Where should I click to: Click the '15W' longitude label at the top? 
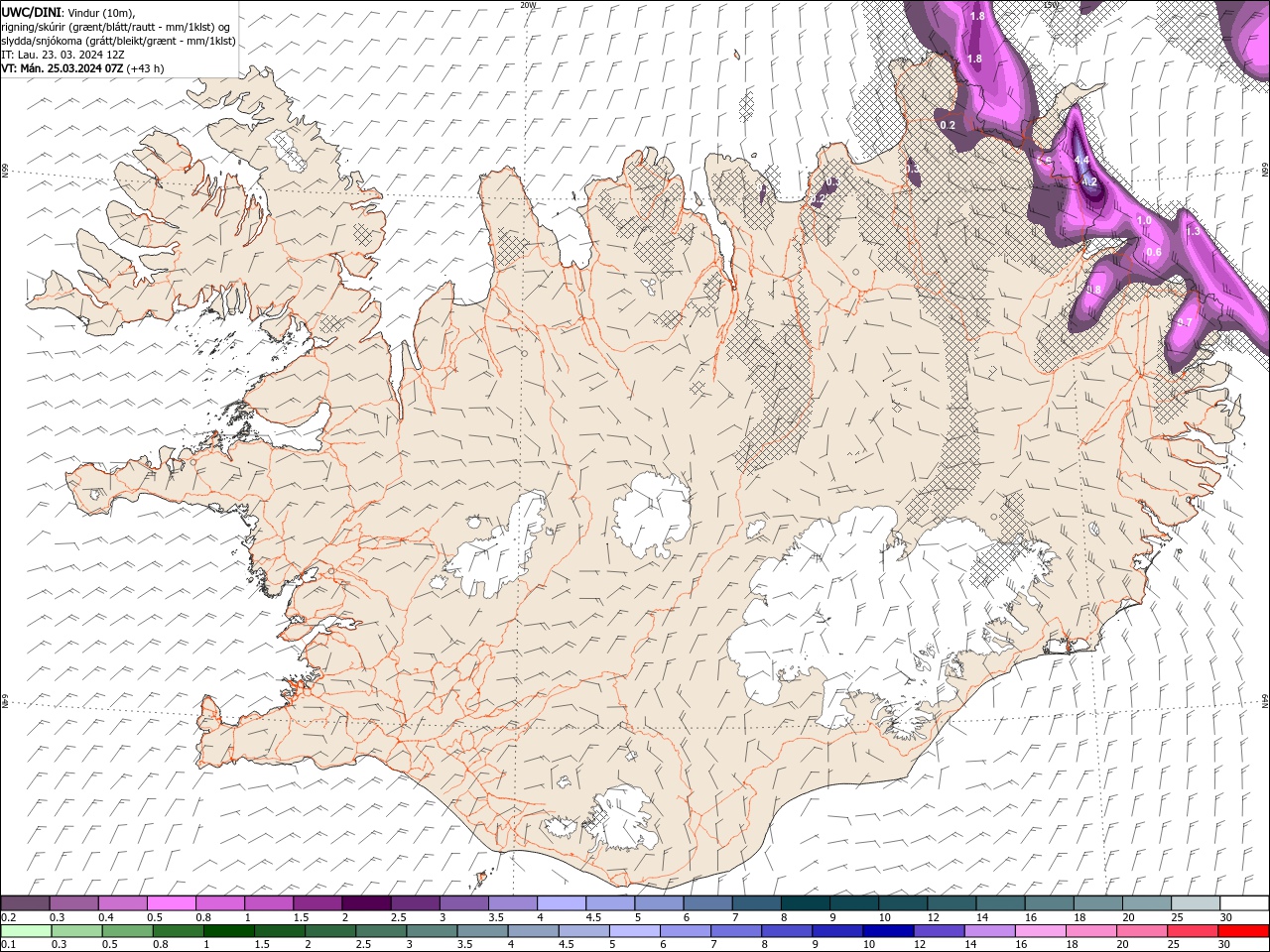pos(1052,5)
